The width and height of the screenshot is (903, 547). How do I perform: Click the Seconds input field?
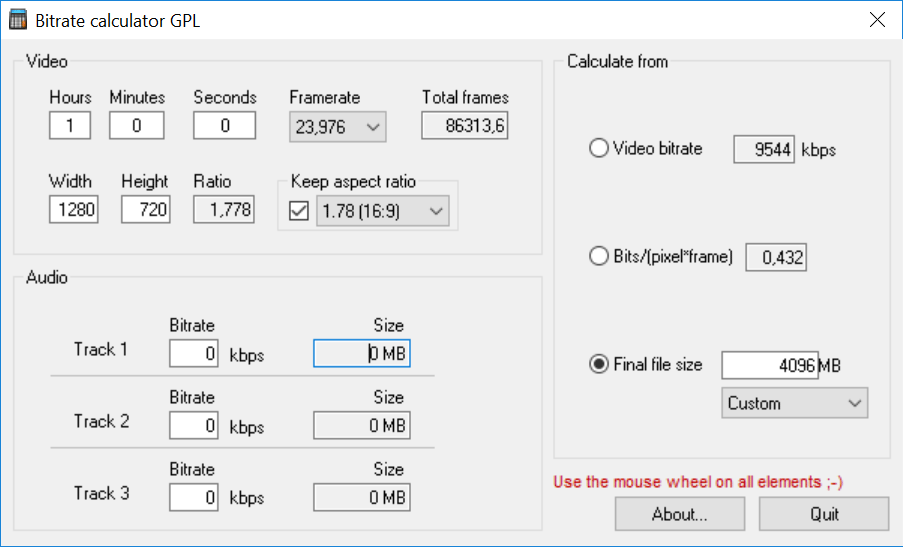[x=224, y=126]
